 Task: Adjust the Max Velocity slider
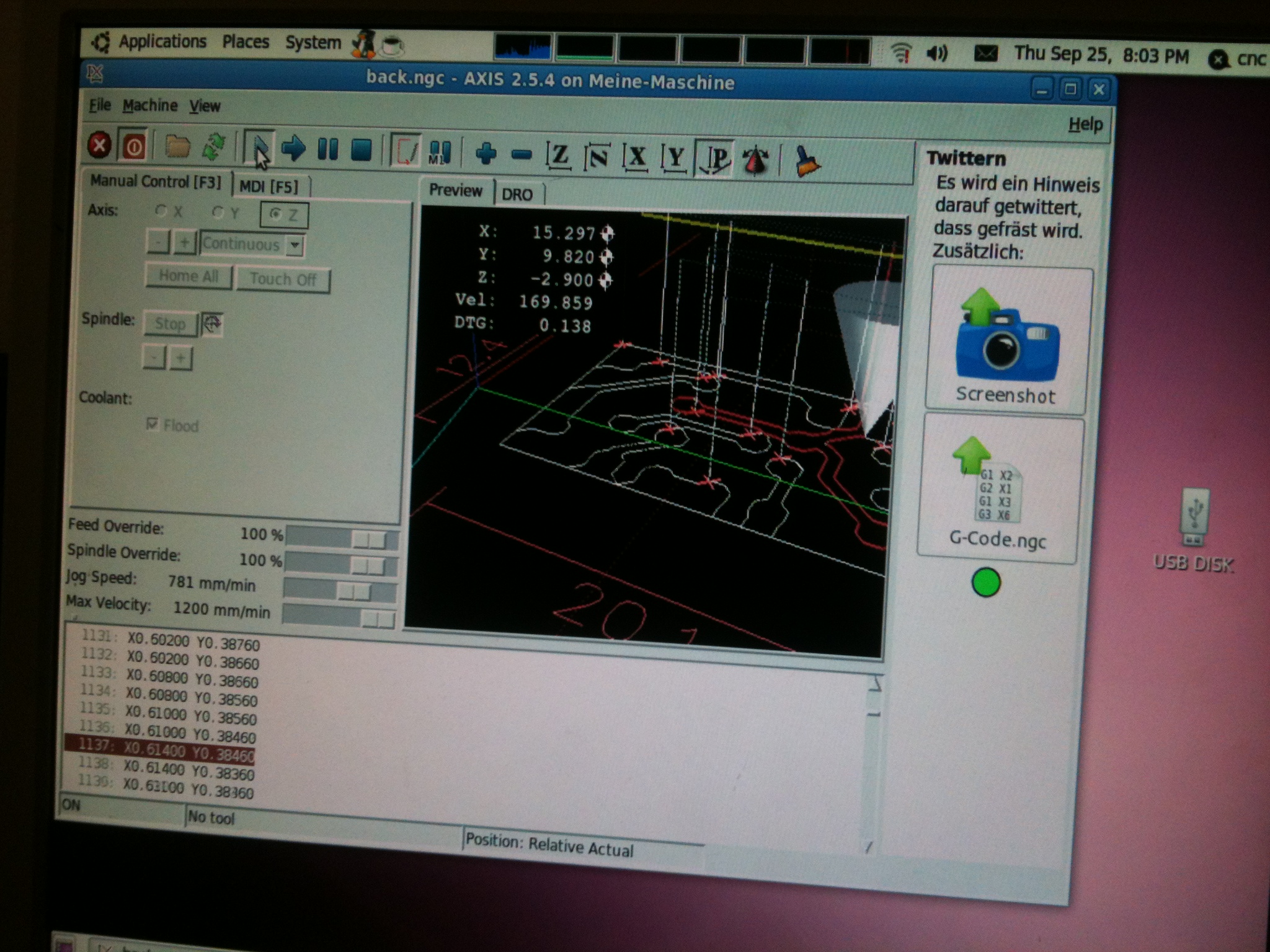pos(339,617)
